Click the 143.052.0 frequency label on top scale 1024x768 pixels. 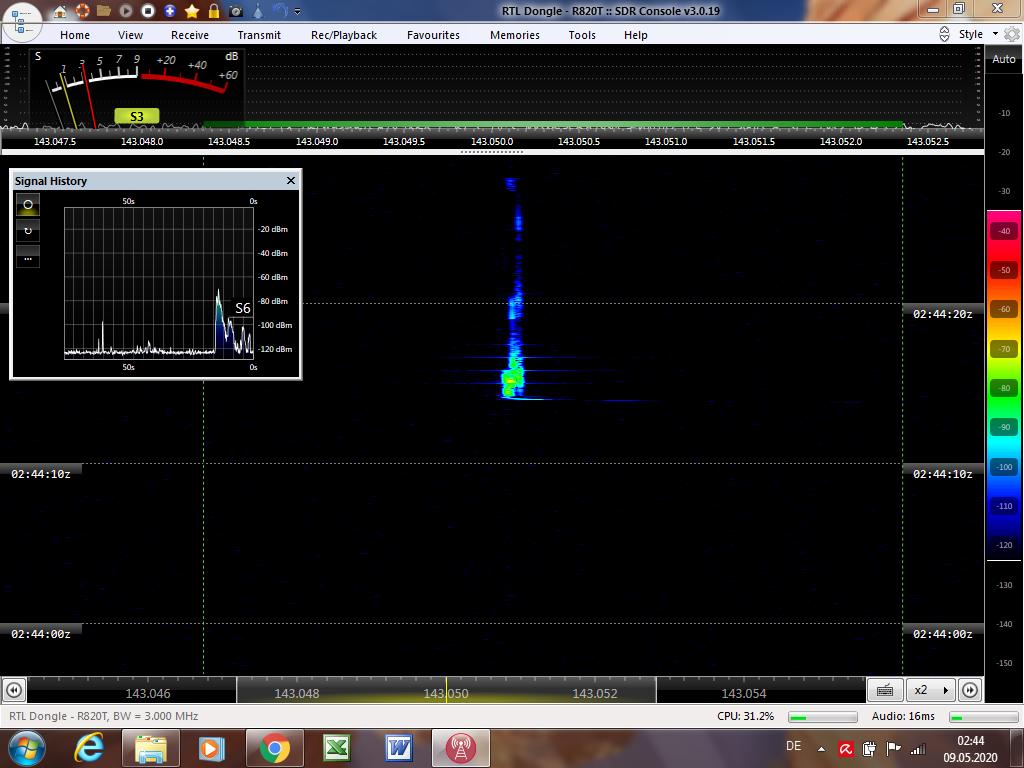840,141
